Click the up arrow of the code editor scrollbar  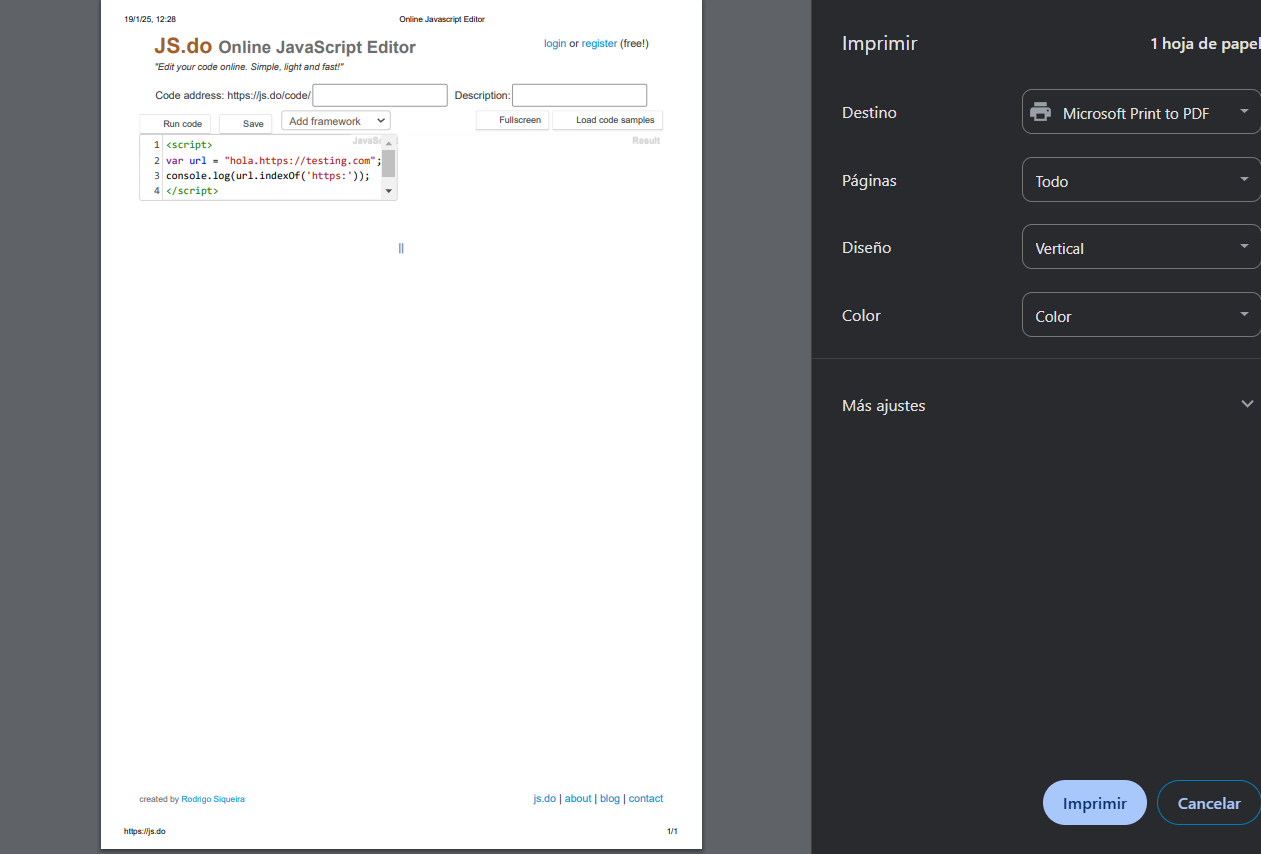pos(389,144)
